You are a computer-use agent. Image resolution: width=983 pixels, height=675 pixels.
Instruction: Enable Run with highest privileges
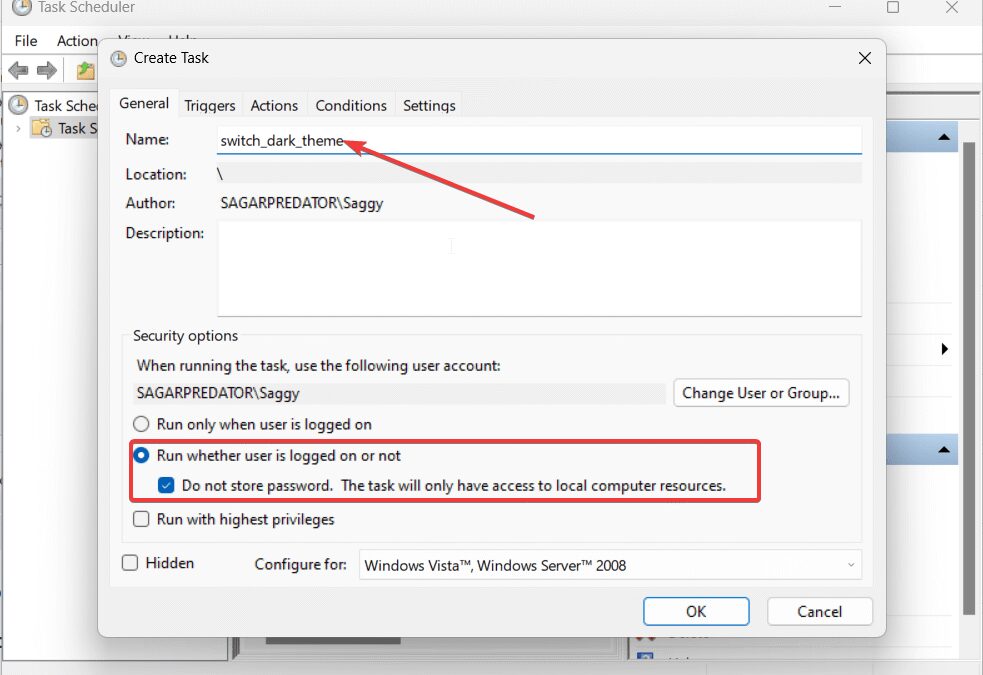(x=141, y=519)
